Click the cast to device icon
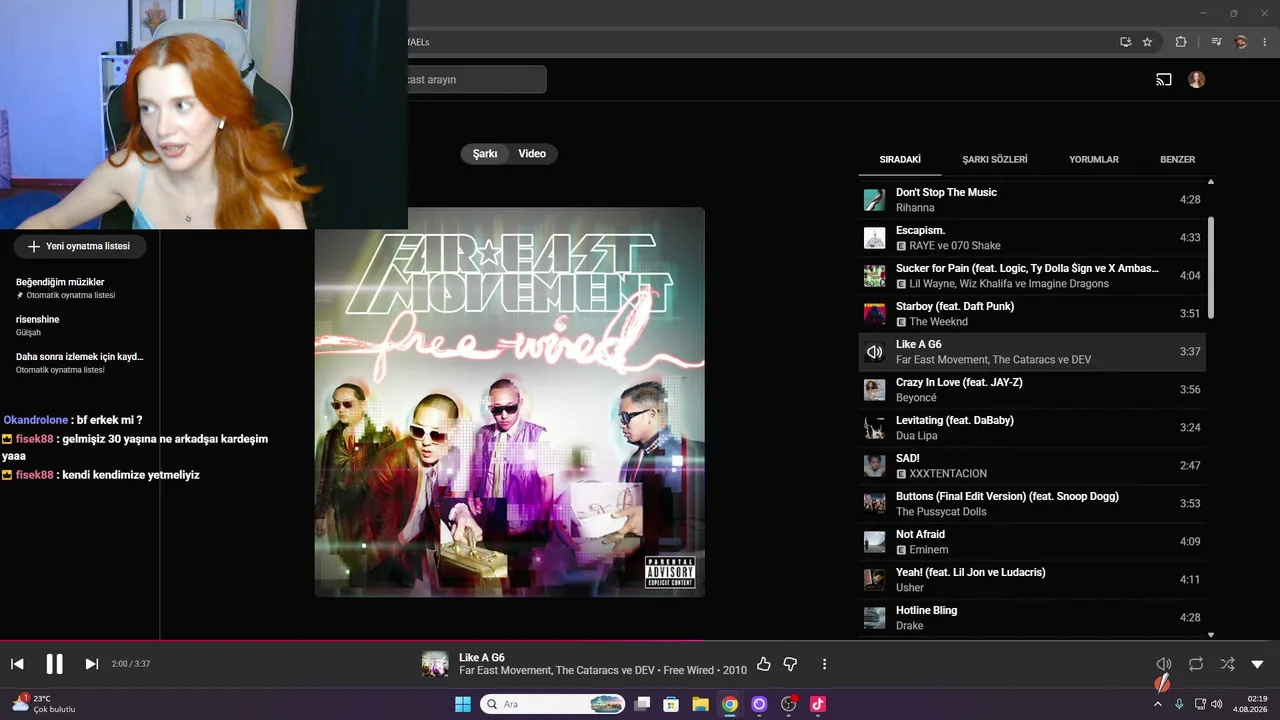The width and height of the screenshot is (1280, 720). (1164, 80)
